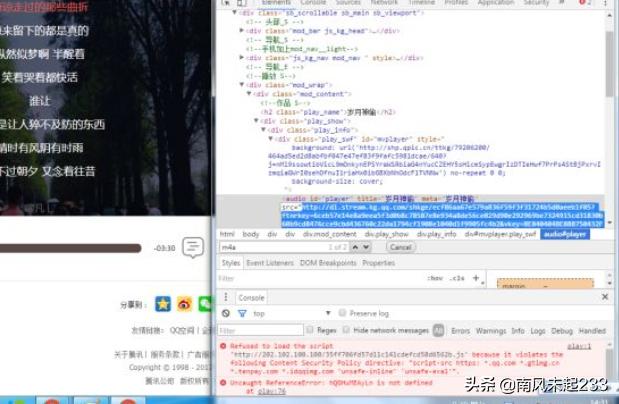This screenshot has height=404, width=619.
Task: Expand the mod_bar js_kg_head div node
Action: click(x=242, y=30)
